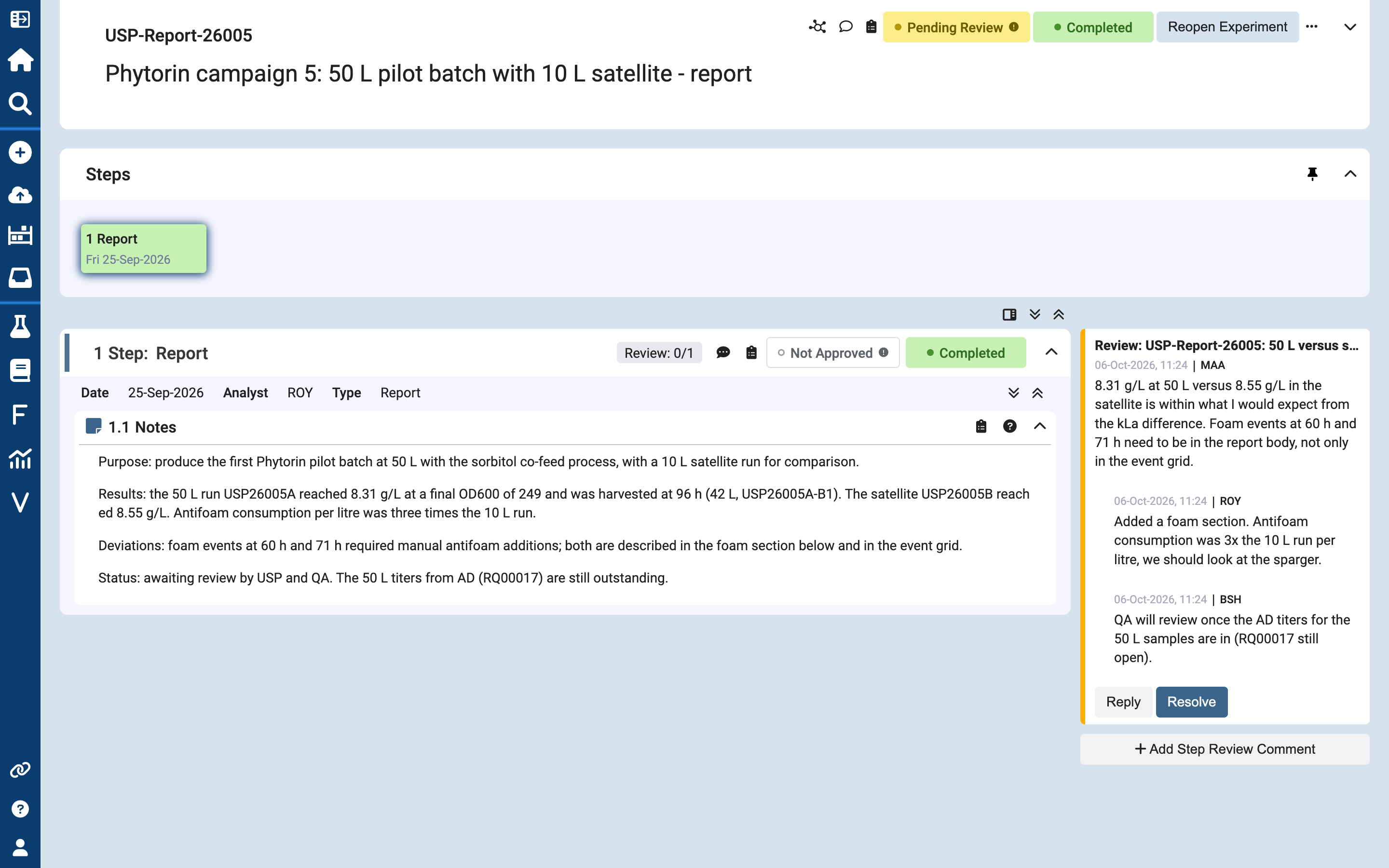1389x868 pixels.
Task: Click the analyst value ROY
Action: tap(300, 393)
